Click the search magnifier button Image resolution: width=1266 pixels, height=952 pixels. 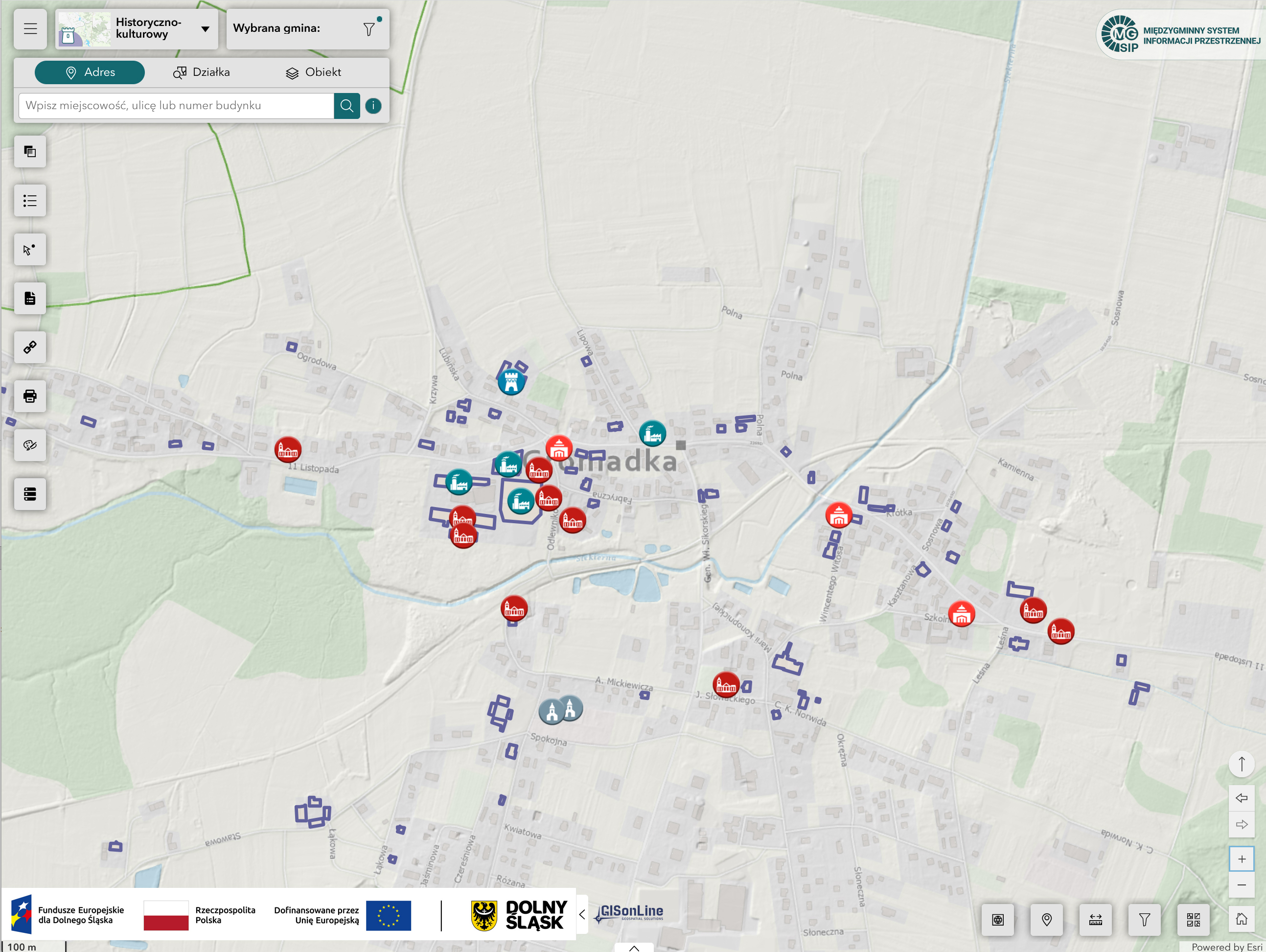(x=347, y=105)
